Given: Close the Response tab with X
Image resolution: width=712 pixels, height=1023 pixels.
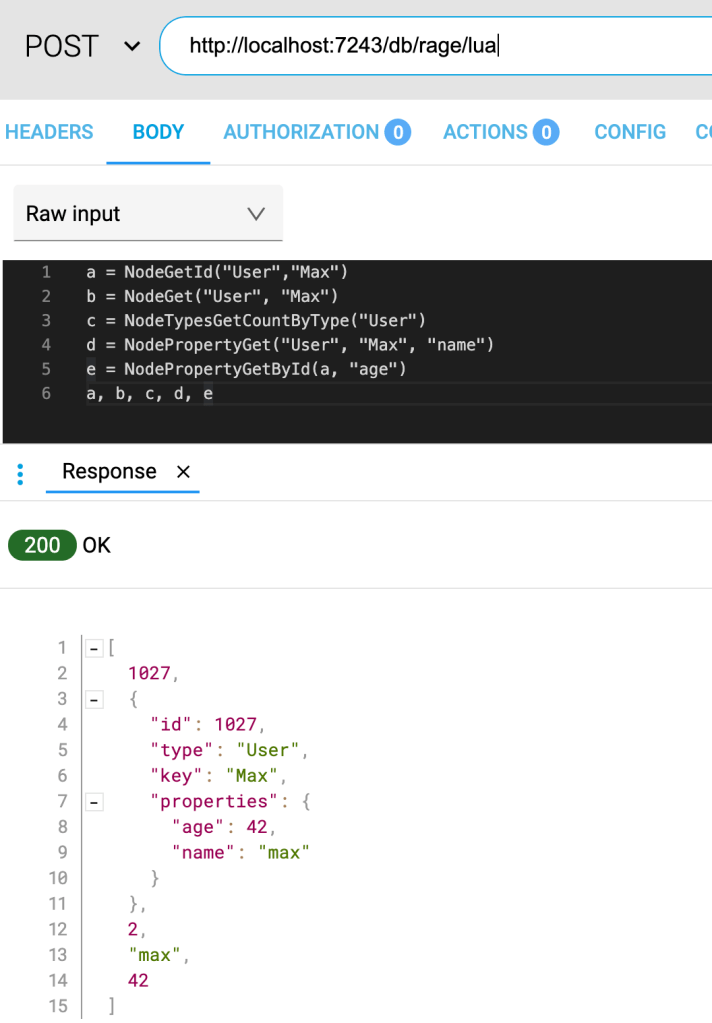Looking at the screenshot, I should click(183, 472).
